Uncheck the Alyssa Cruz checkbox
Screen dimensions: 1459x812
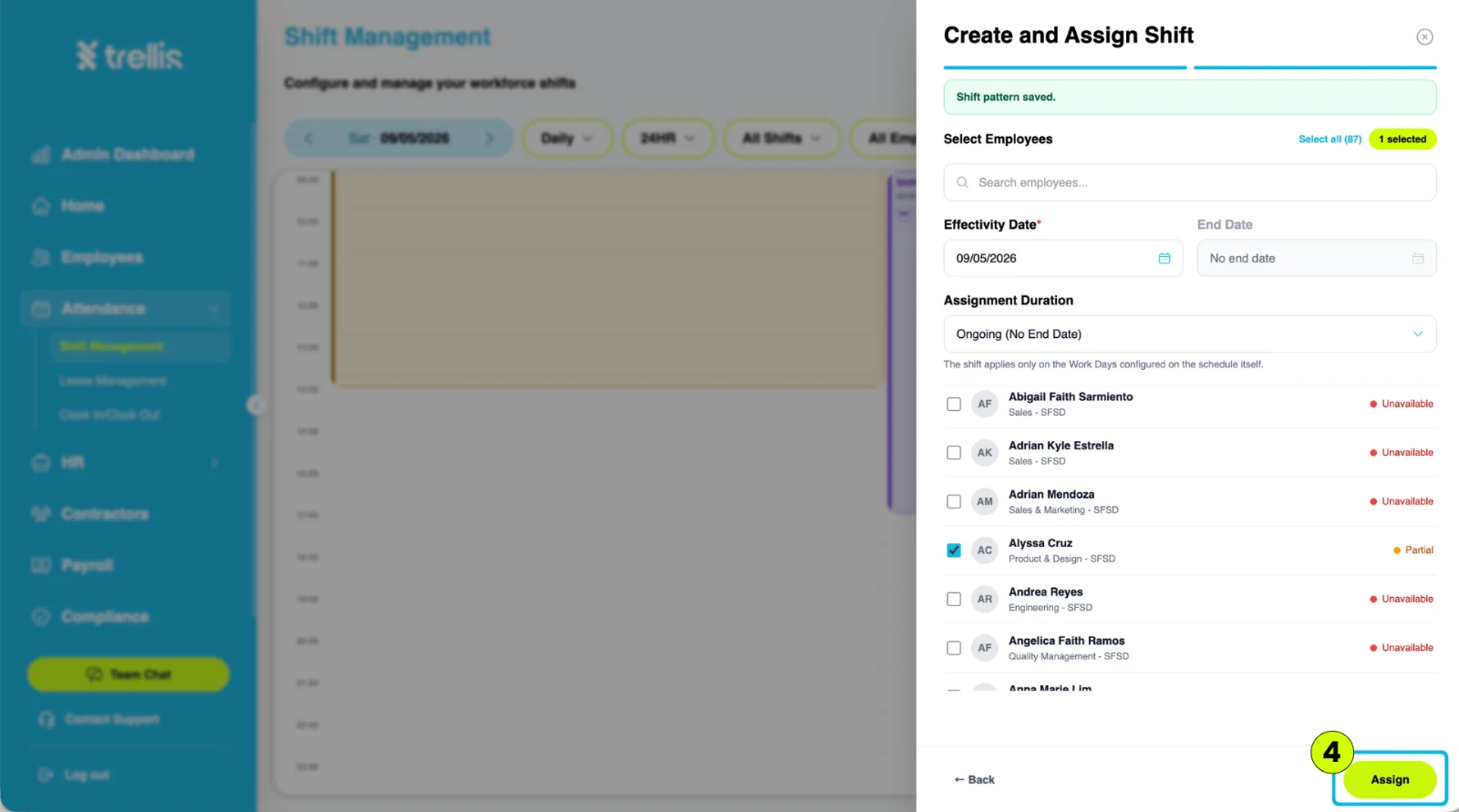(954, 550)
